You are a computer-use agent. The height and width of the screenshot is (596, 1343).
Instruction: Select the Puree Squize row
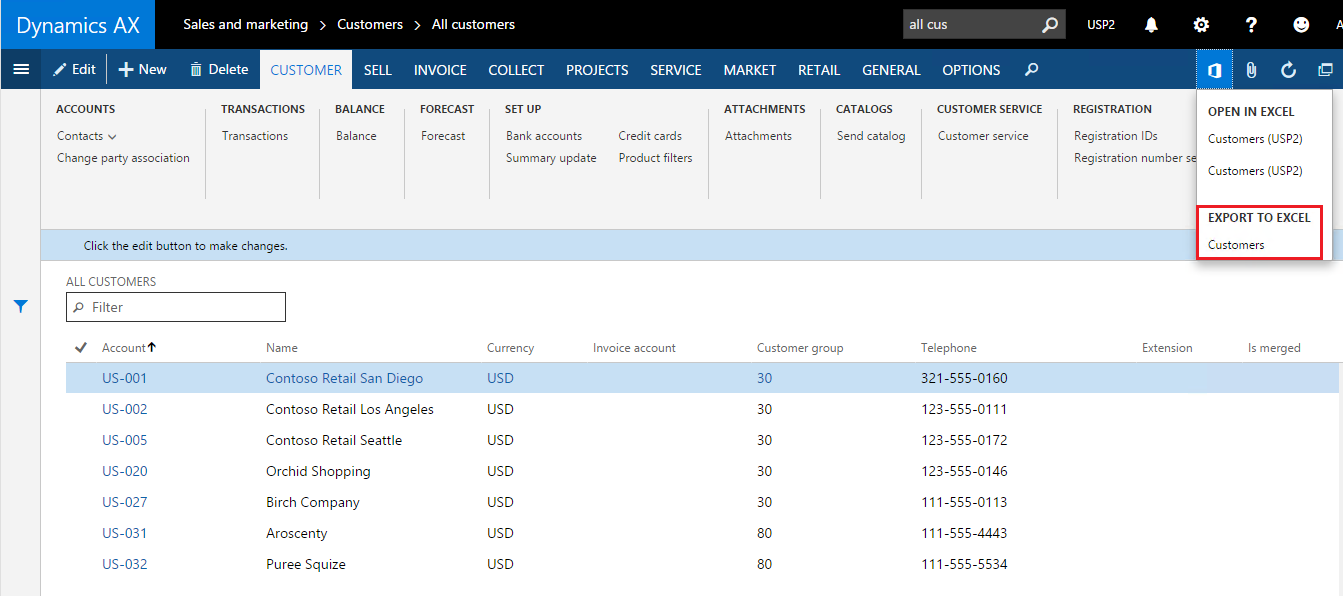pyautogui.click(x=702, y=564)
